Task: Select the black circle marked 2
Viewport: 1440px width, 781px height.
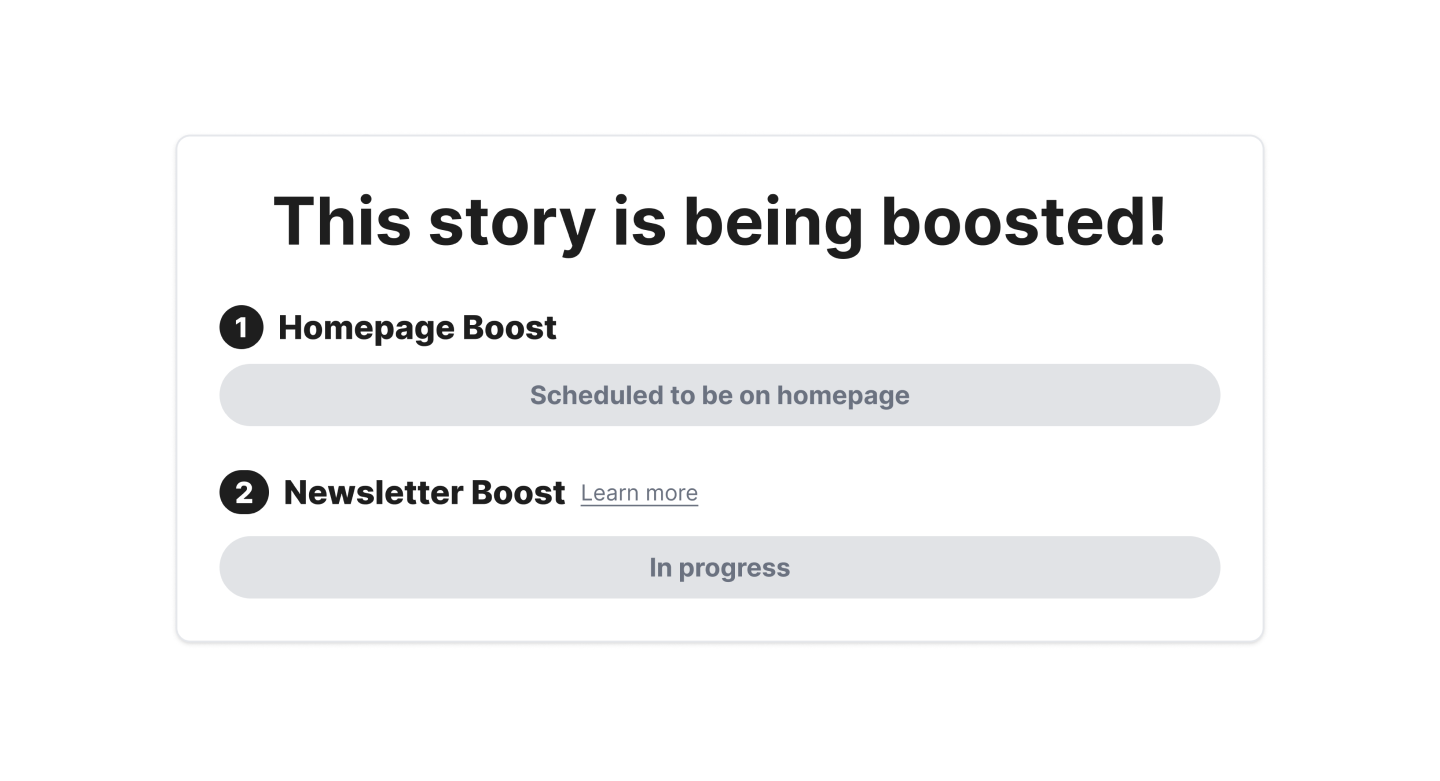Action: (x=244, y=492)
